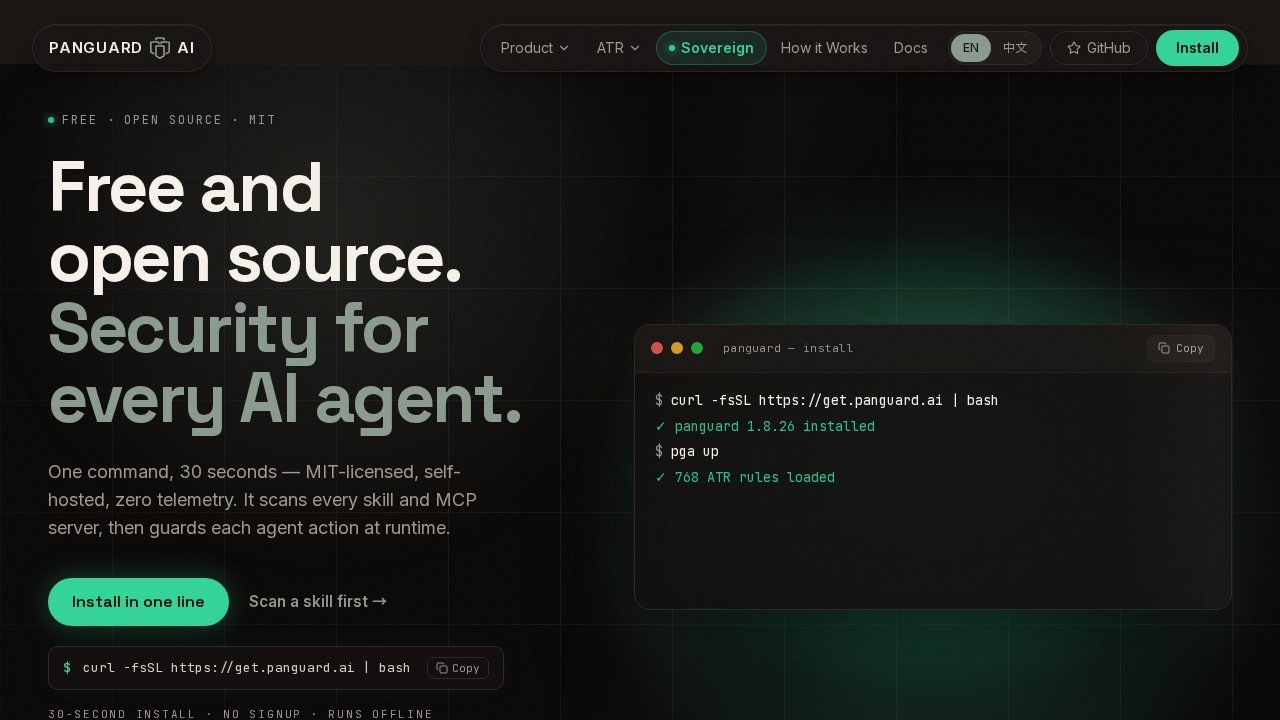
Task: Click terminal curl command line
Action: 826,400
